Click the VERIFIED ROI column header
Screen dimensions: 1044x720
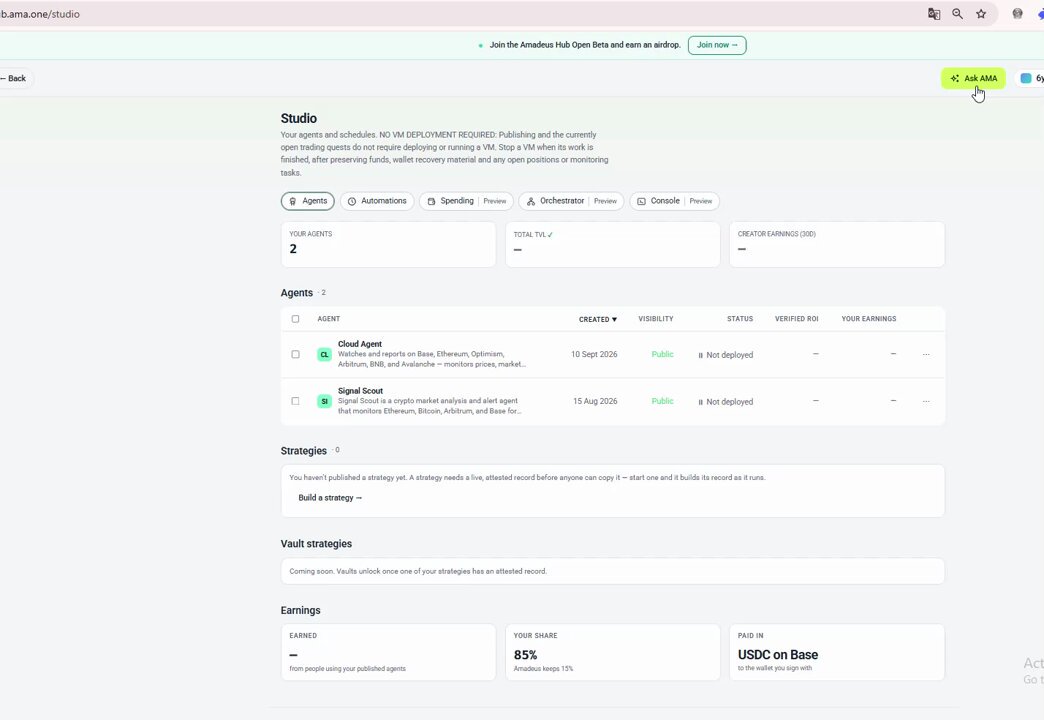point(796,319)
